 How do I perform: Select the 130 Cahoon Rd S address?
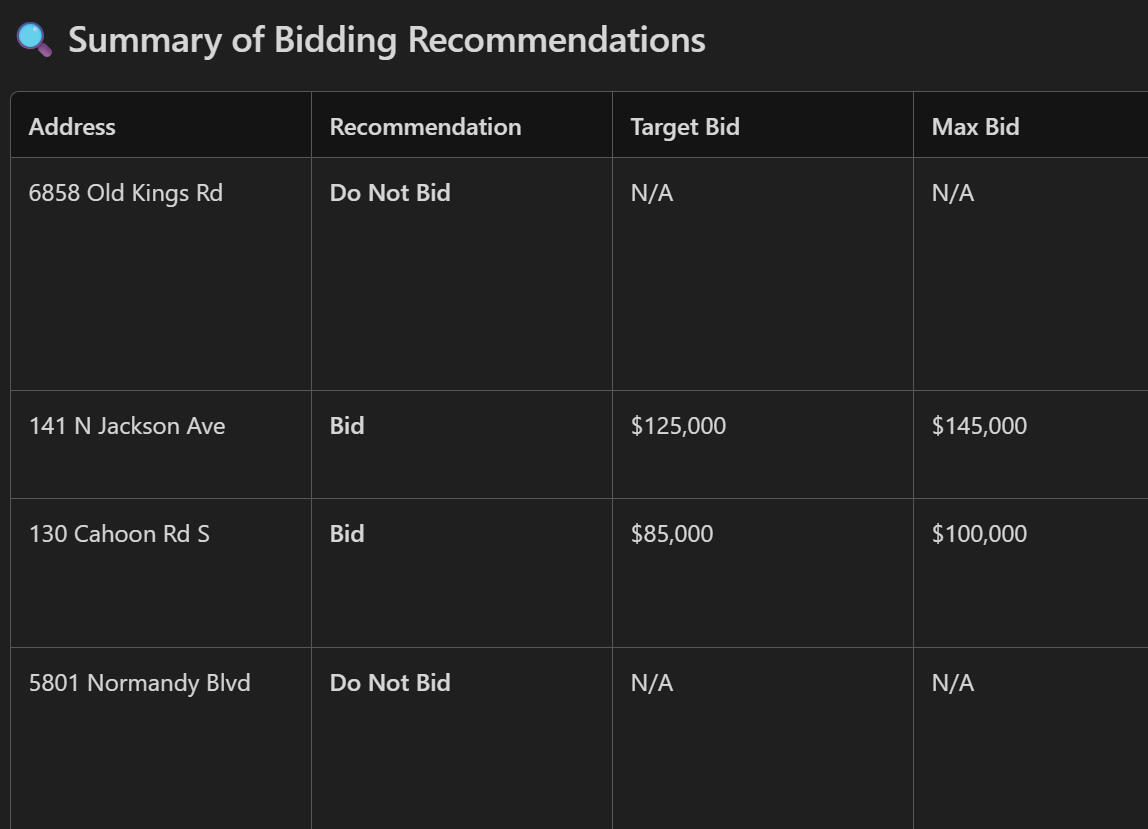point(119,534)
